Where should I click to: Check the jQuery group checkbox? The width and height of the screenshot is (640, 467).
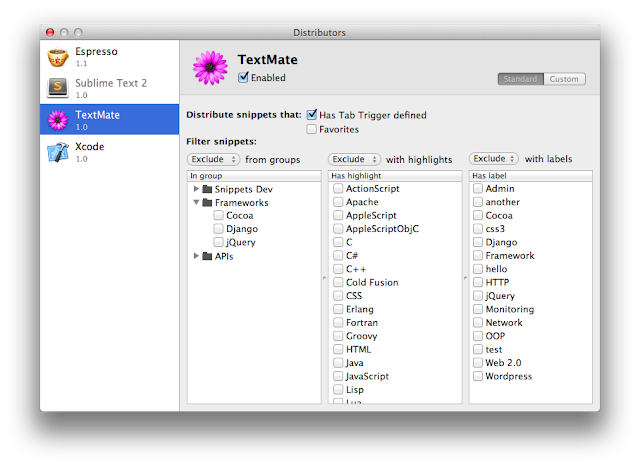point(218,242)
